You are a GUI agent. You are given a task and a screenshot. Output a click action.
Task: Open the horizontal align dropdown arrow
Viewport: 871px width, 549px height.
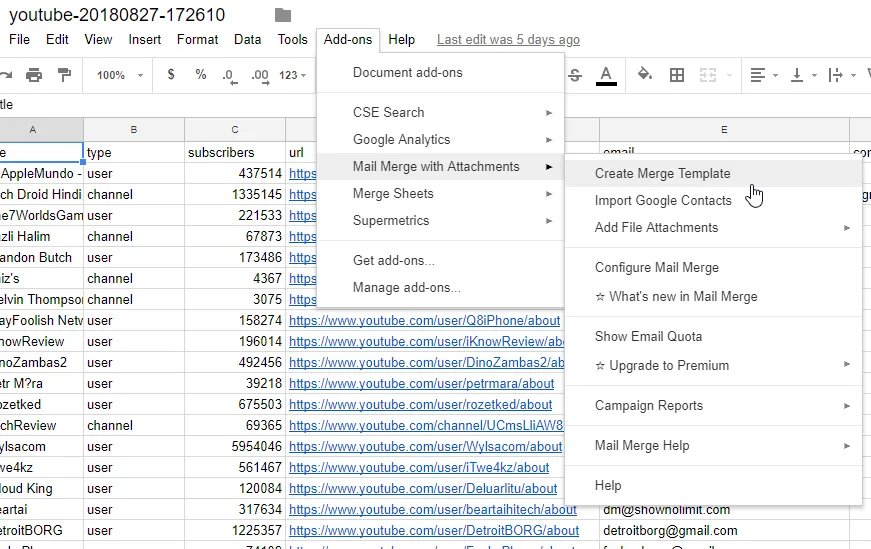point(775,76)
